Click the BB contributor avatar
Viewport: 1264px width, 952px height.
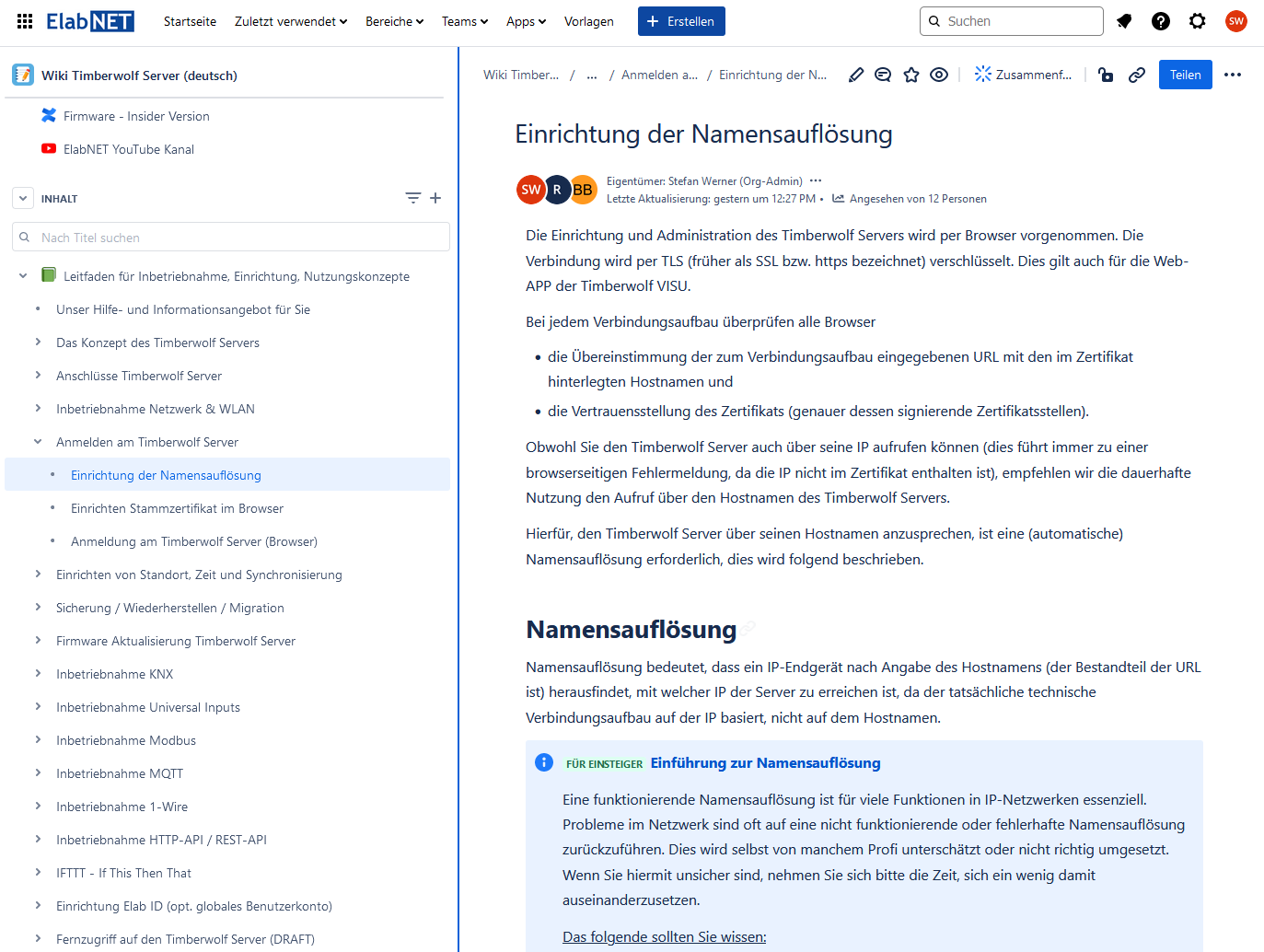pyautogui.click(x=583, y=190)
